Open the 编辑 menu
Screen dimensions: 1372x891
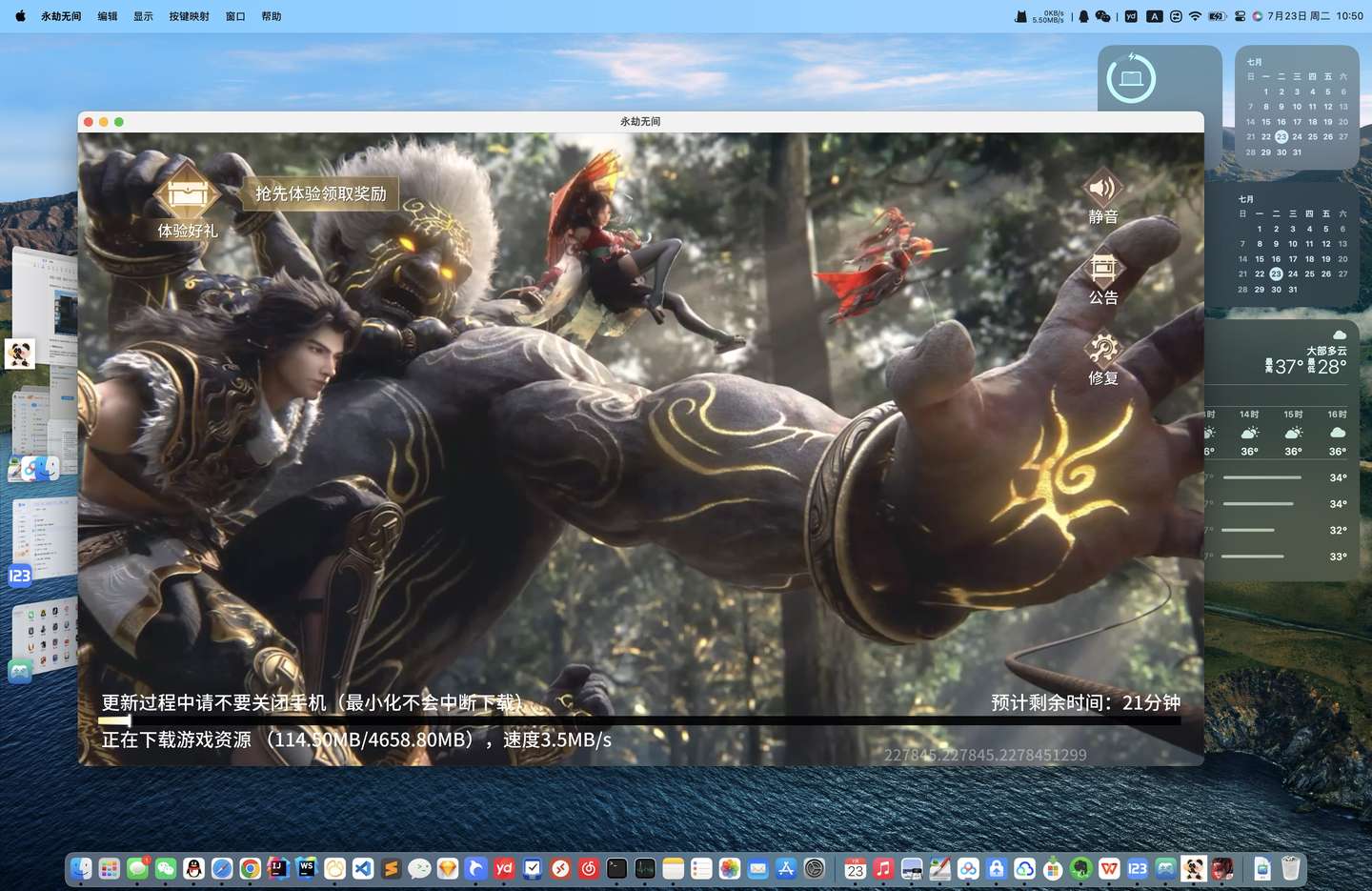(108, 16)
